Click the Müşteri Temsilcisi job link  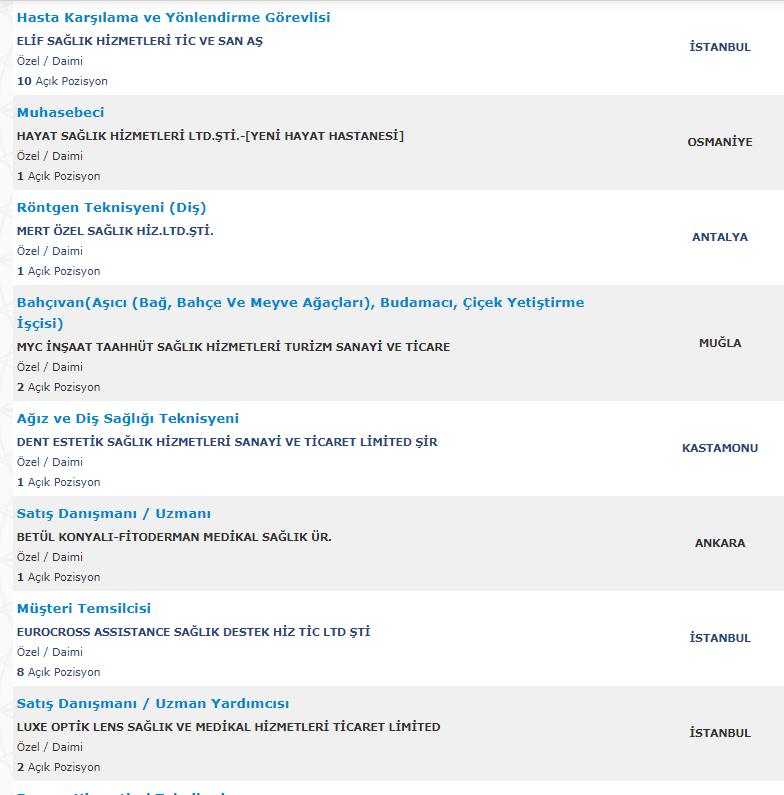(x=84, y=609)
